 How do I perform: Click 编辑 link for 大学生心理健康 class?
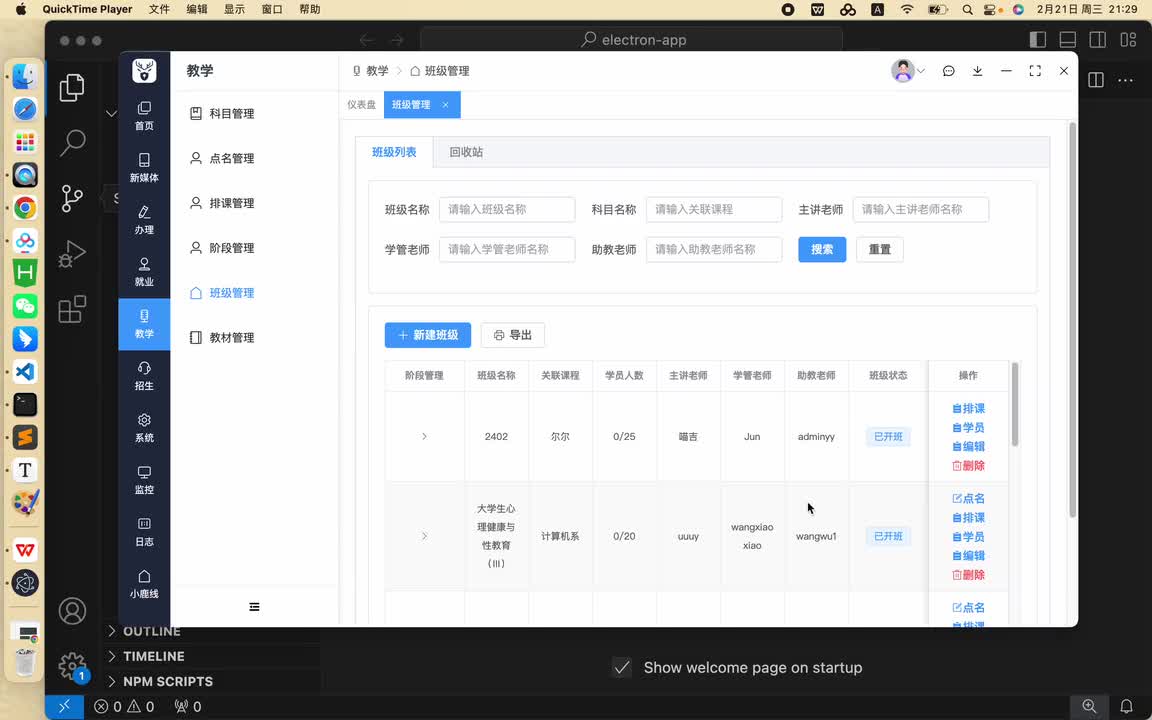(x=968, y=556)
